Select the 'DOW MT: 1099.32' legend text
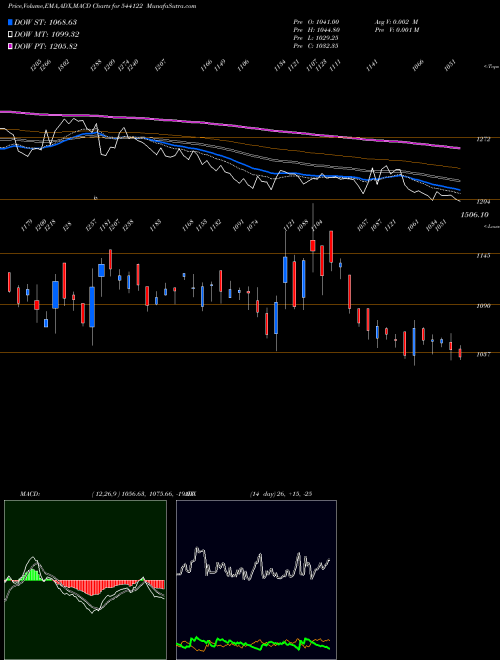The width and height of the screenshot is (500, 660). click(47, 35)
